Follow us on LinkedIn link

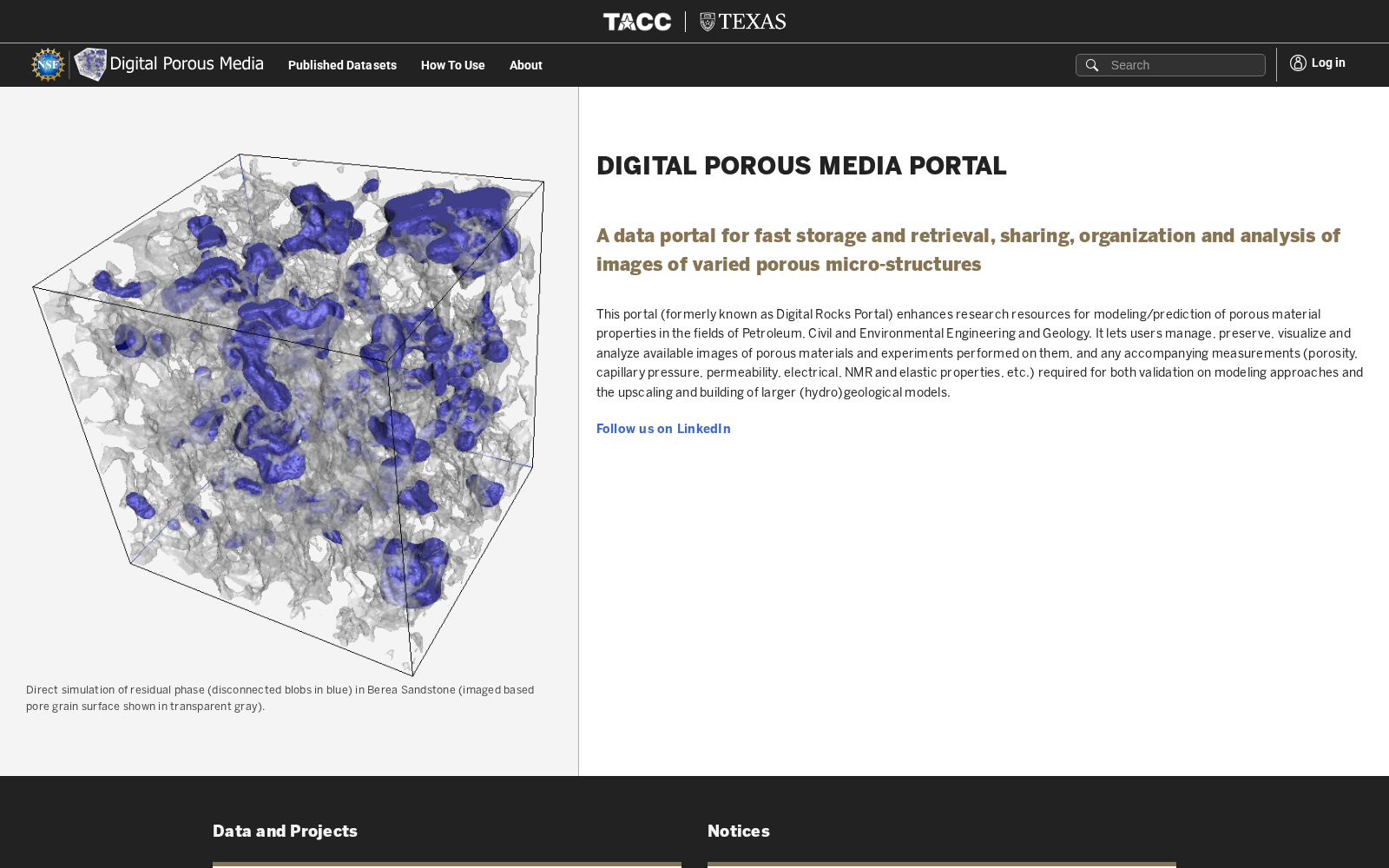[663, 429]
